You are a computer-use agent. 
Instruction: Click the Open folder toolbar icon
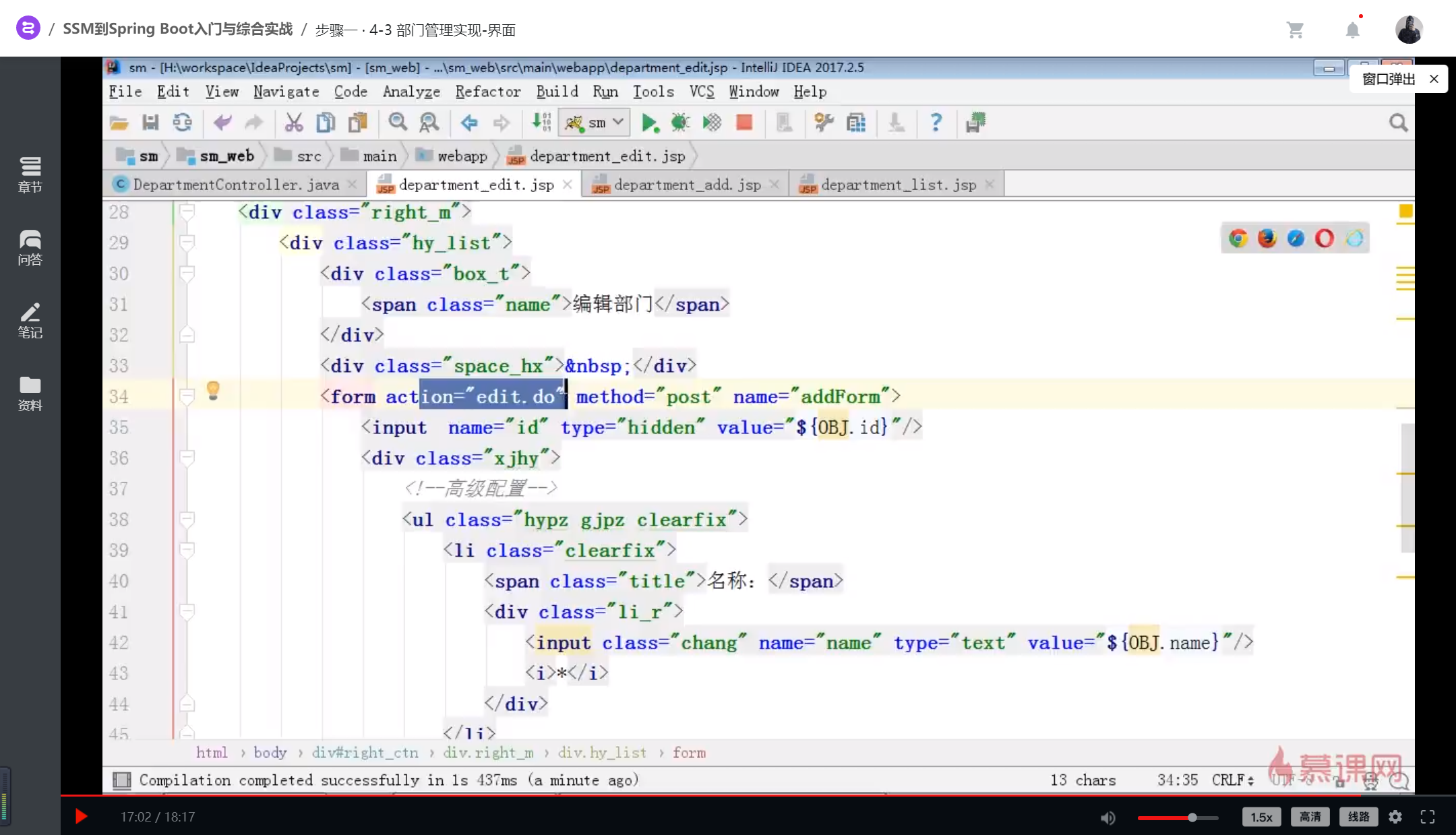[x=119, y=123]
